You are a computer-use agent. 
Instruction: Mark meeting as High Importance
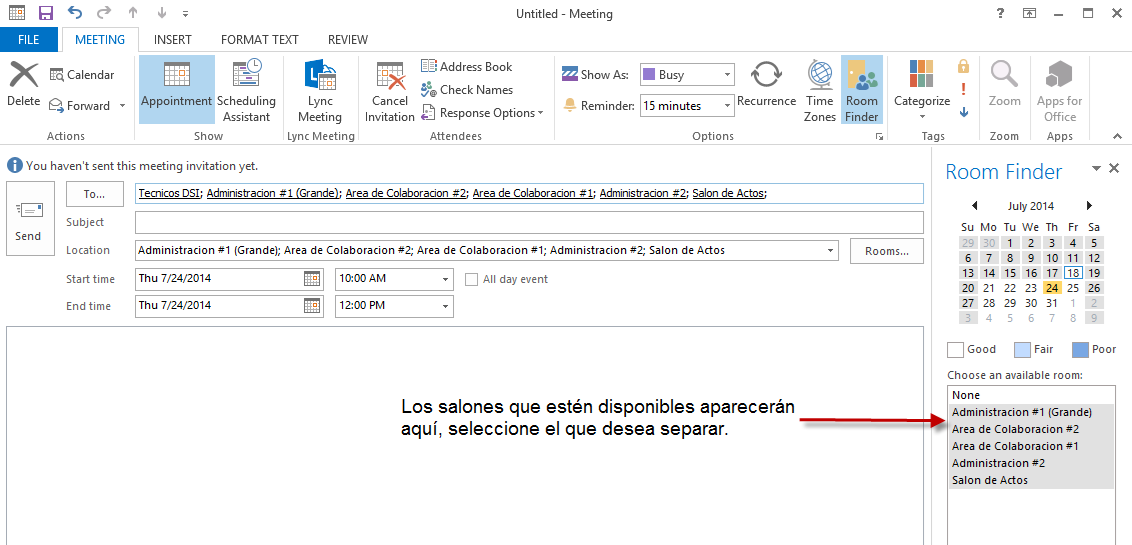pos(963,89)
